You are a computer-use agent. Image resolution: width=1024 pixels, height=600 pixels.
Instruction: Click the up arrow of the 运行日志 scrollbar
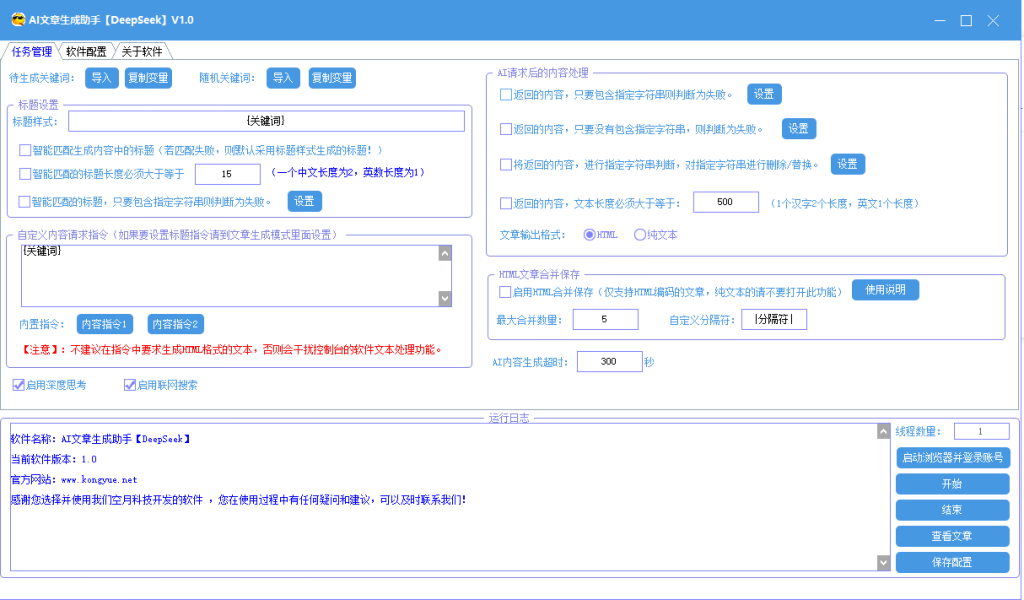pyautogui.click(x=883, y=432)
